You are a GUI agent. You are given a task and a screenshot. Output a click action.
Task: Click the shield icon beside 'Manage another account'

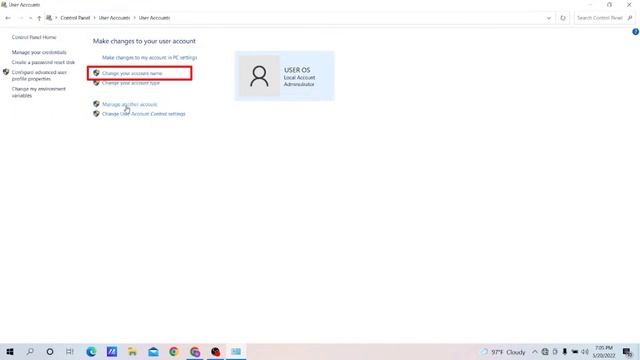[x=96, y=104]
